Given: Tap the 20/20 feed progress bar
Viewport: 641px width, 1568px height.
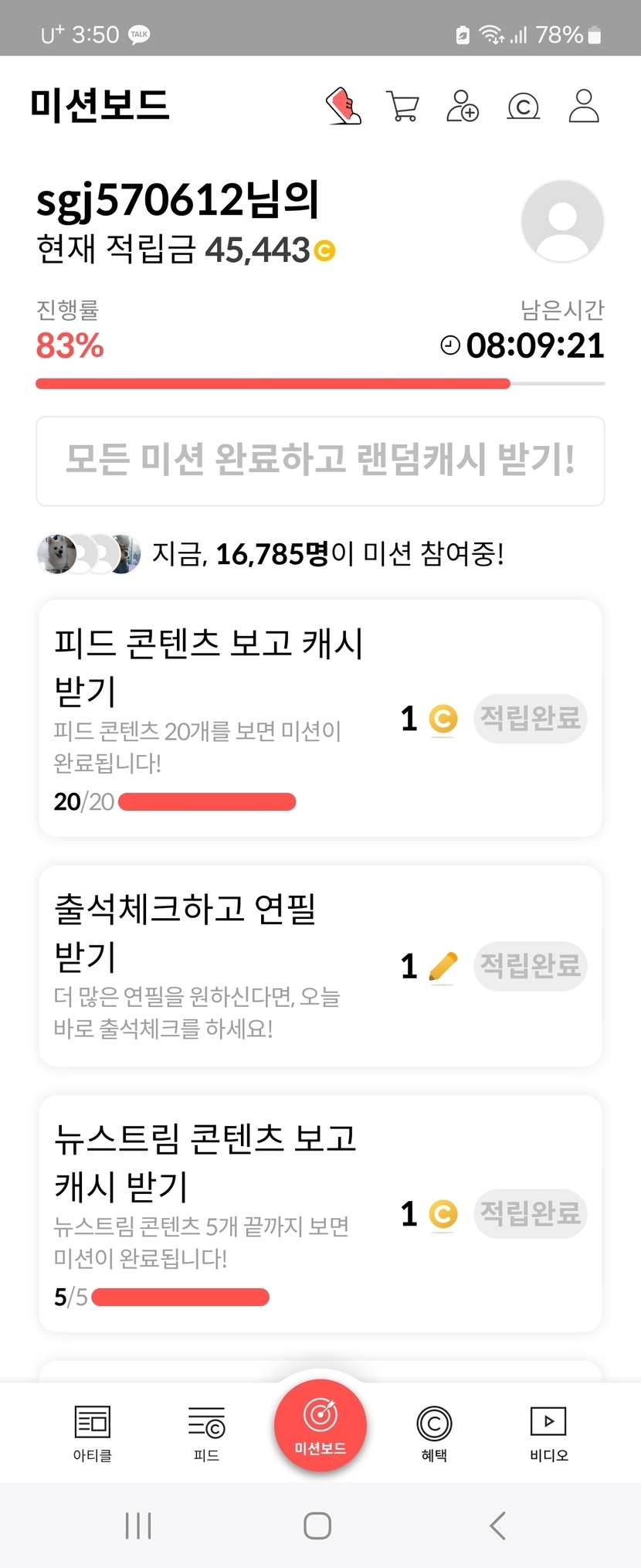Looking at the screenshot, I should (x=207, y=802).
